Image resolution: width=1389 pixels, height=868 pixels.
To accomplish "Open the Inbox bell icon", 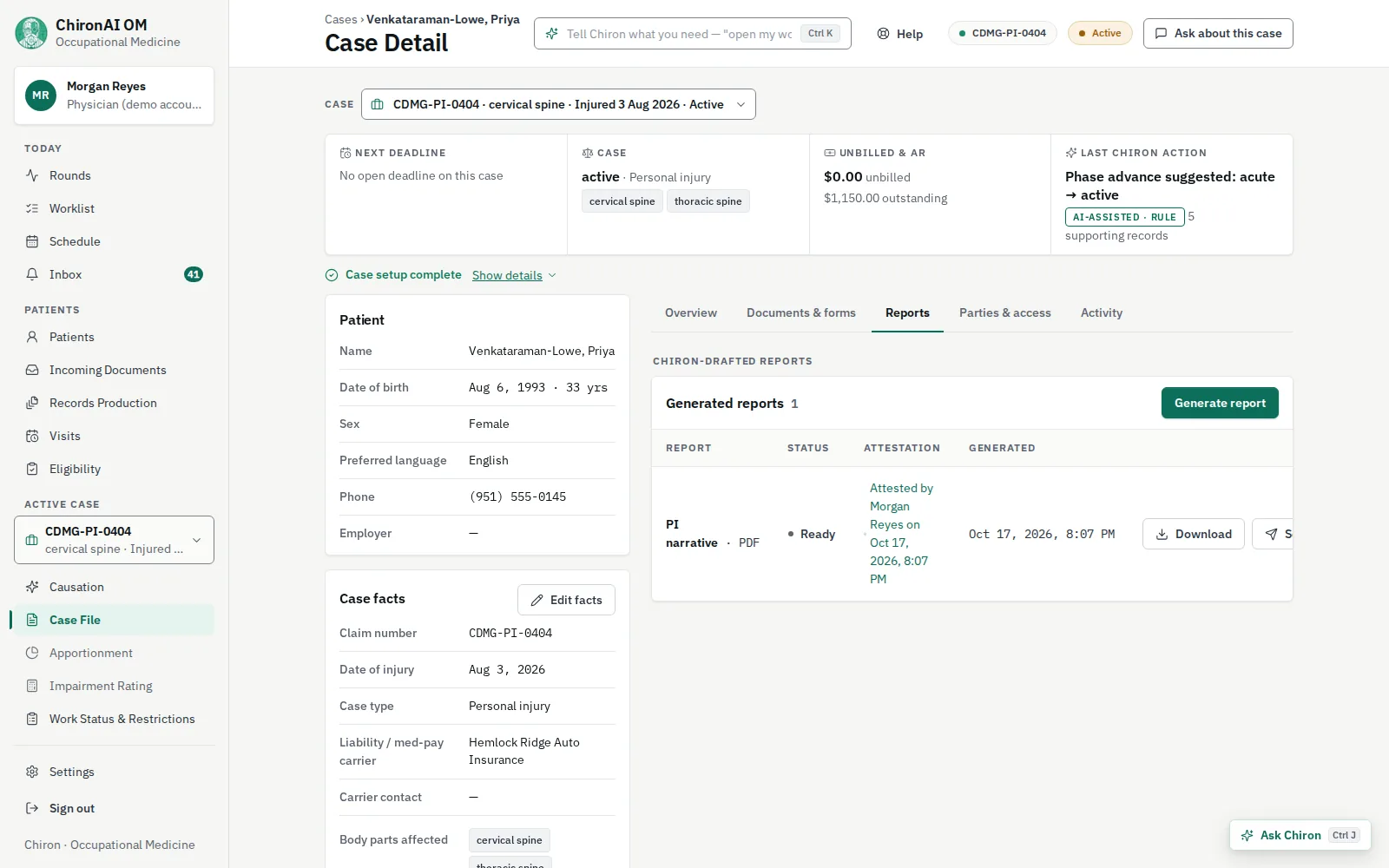I will (x=32, y=274).
